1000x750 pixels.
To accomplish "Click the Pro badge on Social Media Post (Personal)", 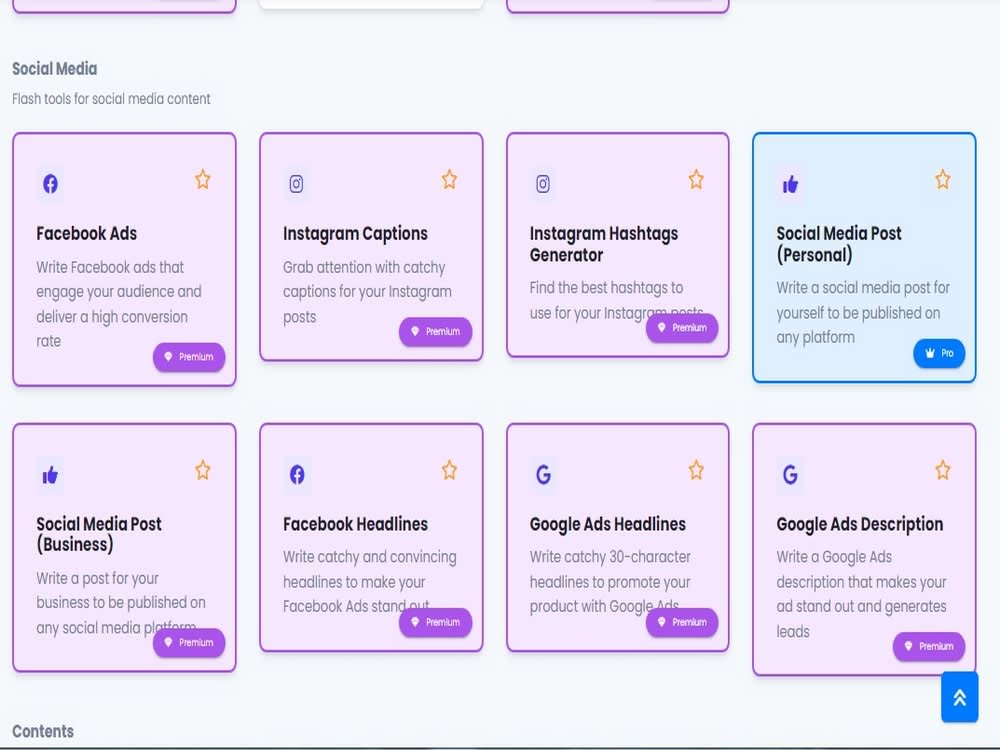I will click(939, 353).
